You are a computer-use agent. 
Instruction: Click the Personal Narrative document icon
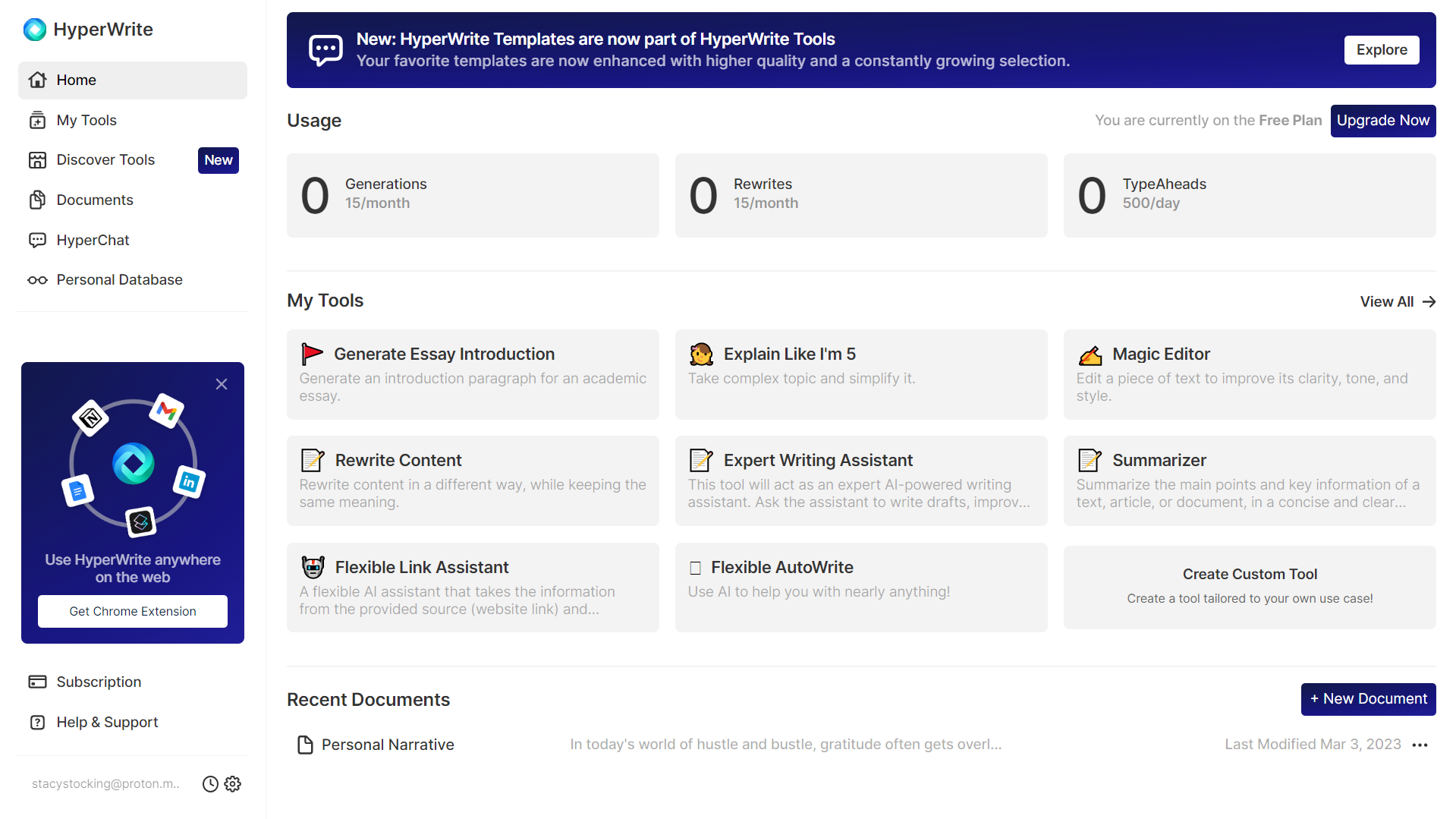tap(305, 745)
